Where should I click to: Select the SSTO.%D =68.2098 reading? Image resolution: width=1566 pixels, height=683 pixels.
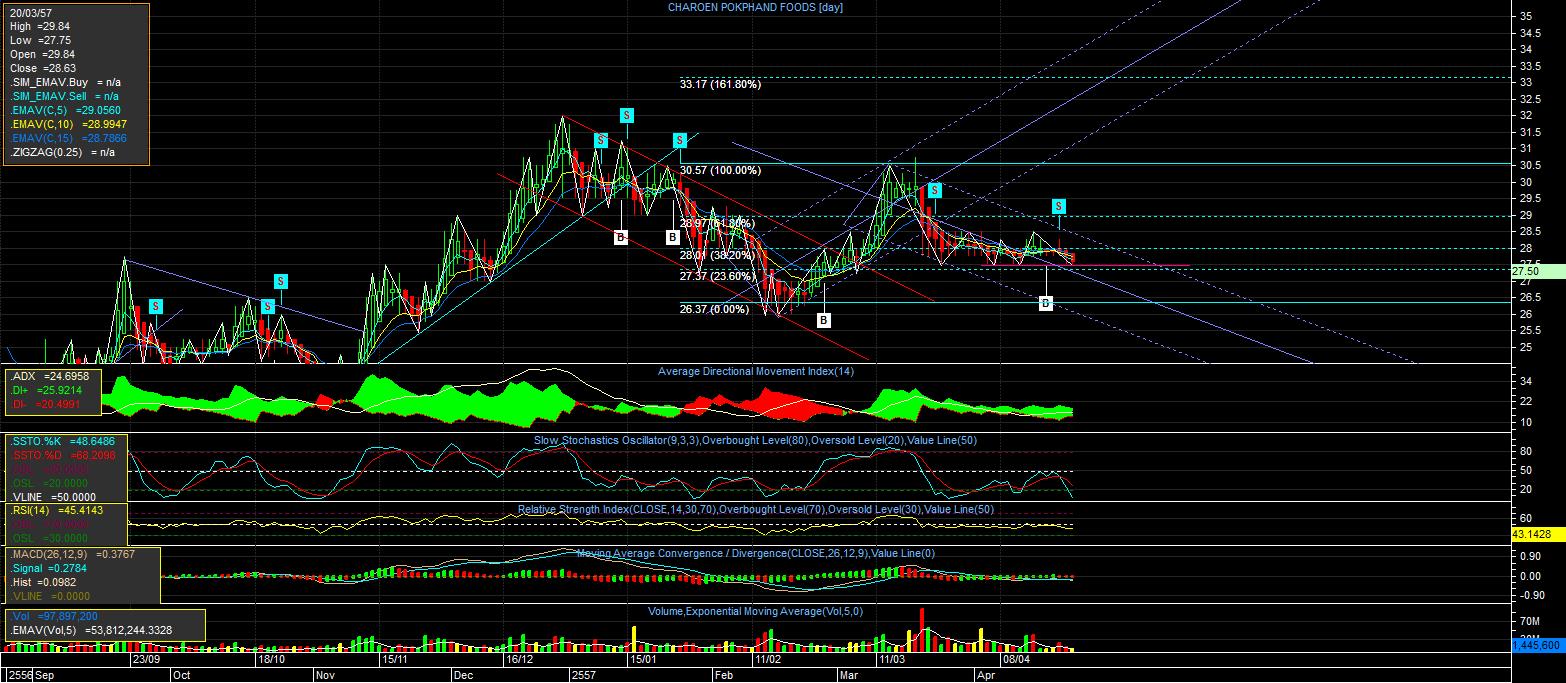65,455
